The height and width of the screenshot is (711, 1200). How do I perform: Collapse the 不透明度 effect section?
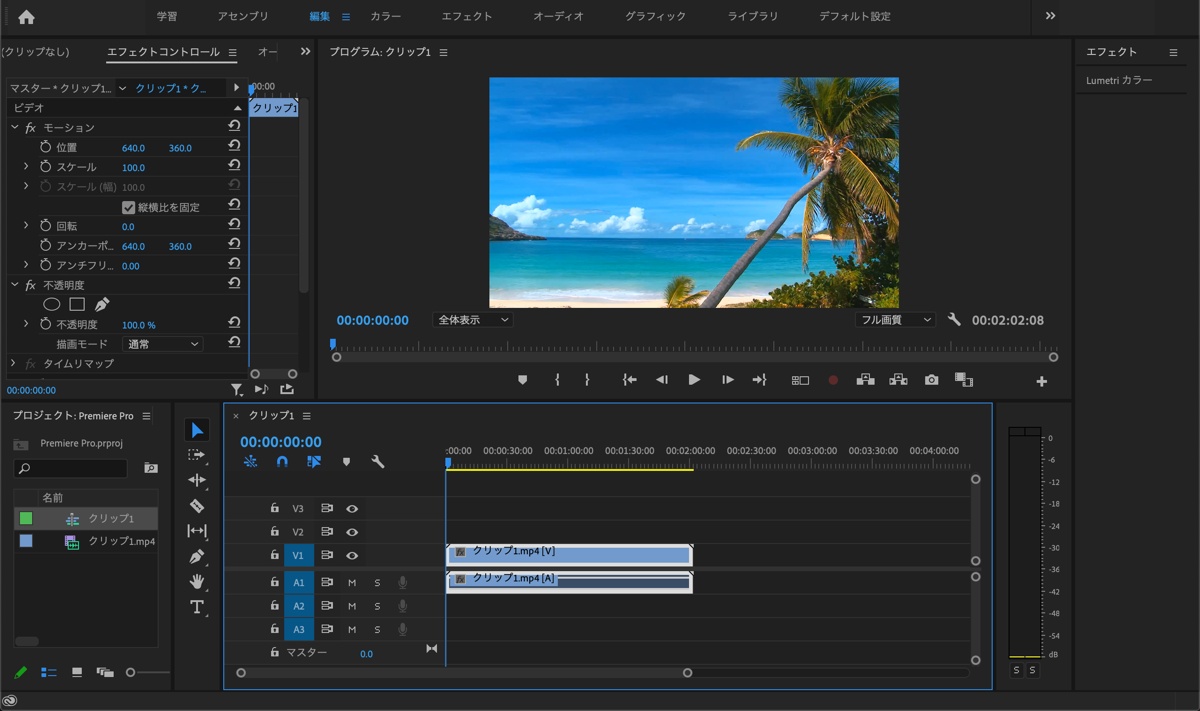(x=14, y=285)
